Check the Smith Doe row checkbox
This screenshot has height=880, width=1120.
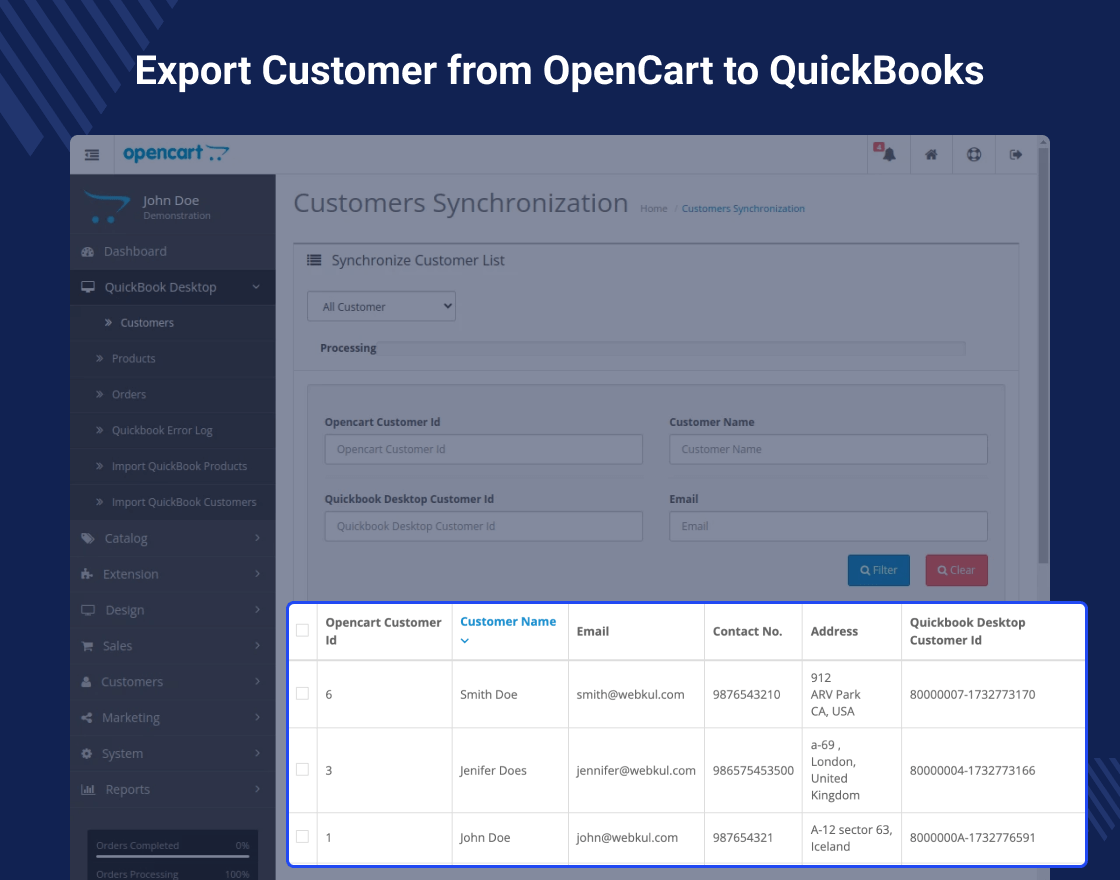302,694
